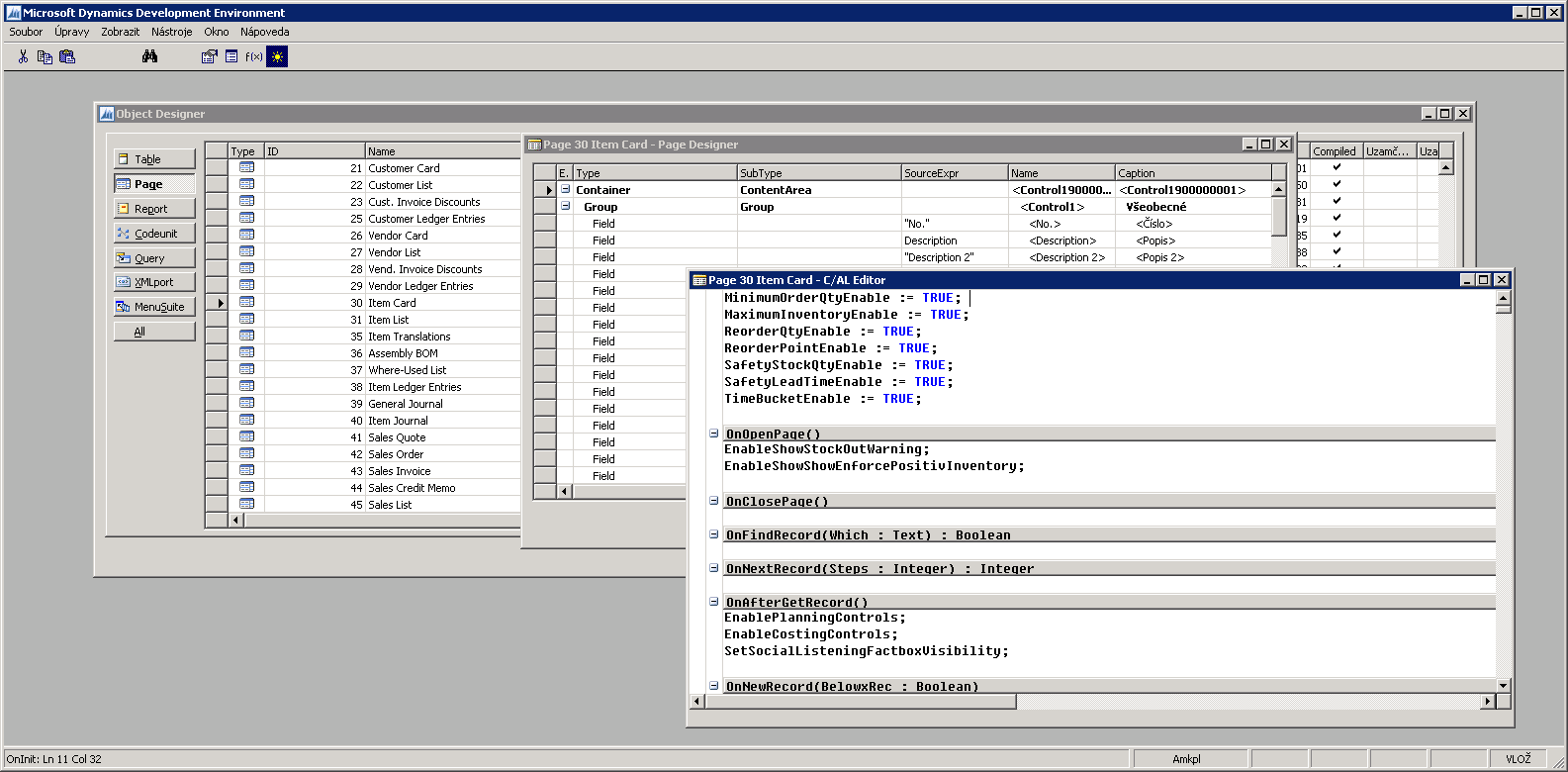This screenshot has height=772, width=1568.
Task: Select the XMLport object type button
Action: point(154,282)
